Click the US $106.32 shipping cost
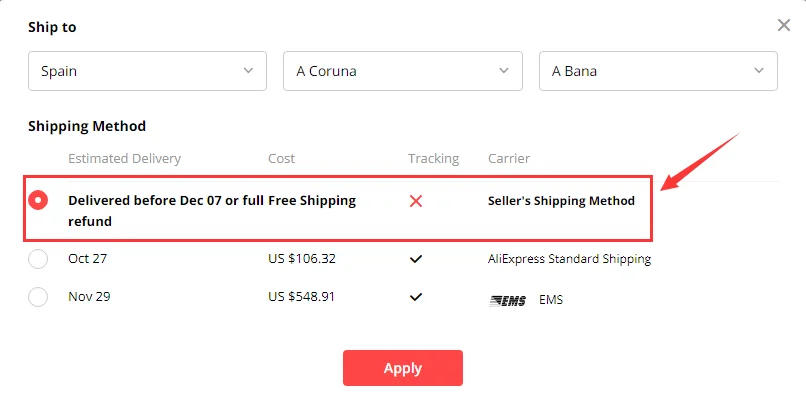The image size is (806, 412). 302,259
